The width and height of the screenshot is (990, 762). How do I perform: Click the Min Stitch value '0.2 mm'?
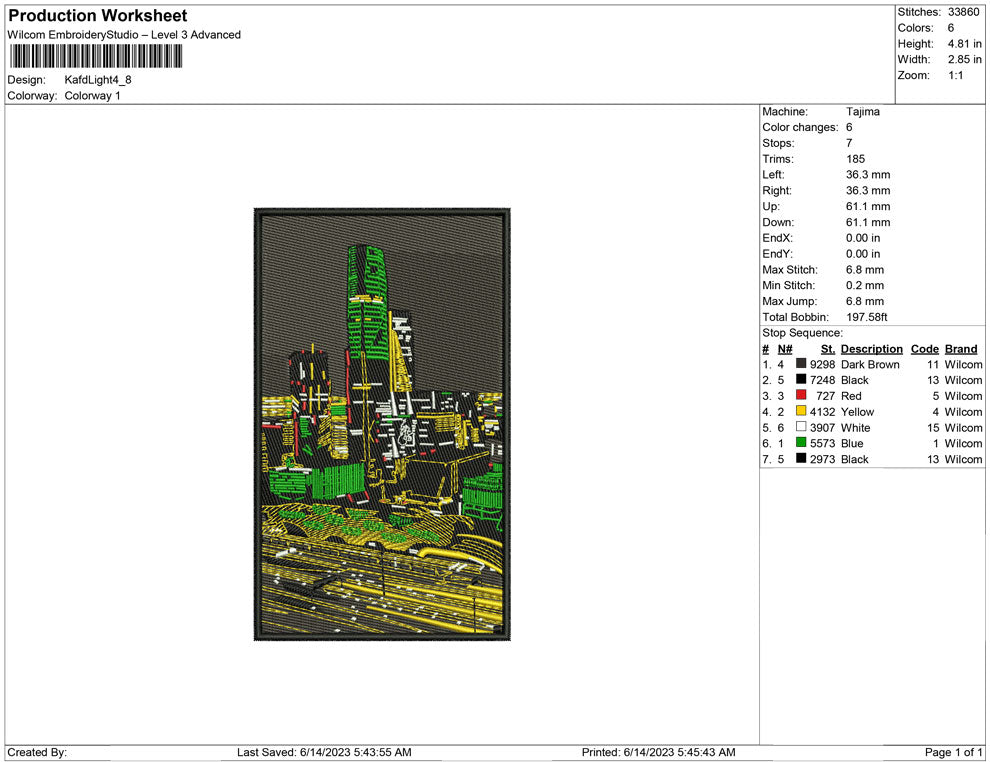[x=865, y=285]
